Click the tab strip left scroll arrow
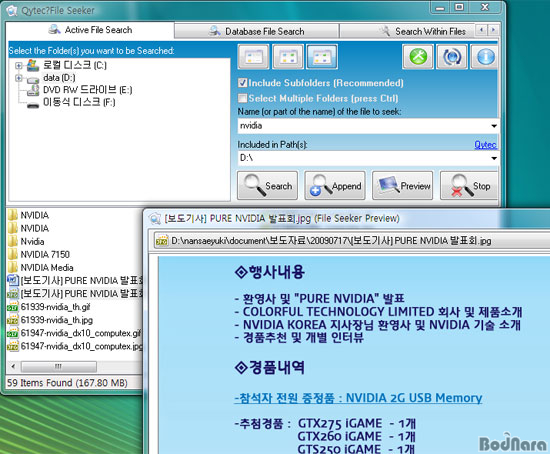Screen dimensions: 550x454 (x=482, y=30)
